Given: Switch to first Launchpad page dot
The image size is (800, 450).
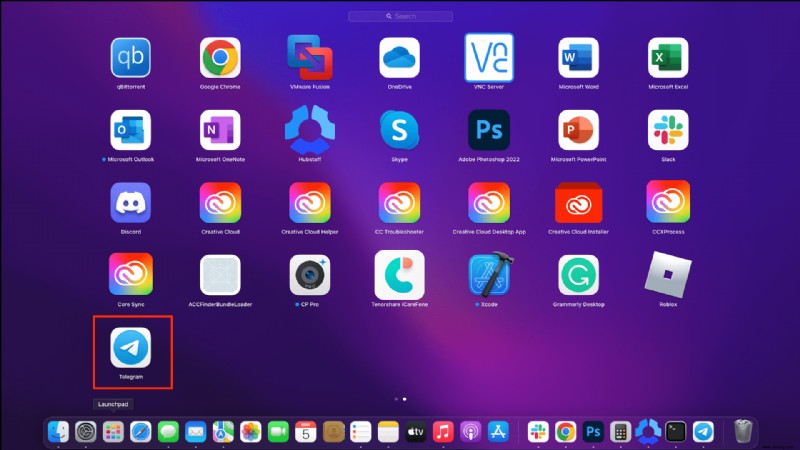Looking at the screenshot, I should [x=396, y=399].
